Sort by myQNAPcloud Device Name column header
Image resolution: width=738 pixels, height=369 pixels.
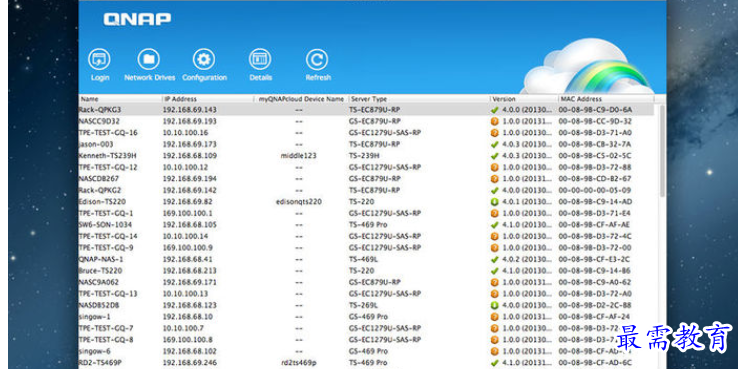[x=301, y=99]
